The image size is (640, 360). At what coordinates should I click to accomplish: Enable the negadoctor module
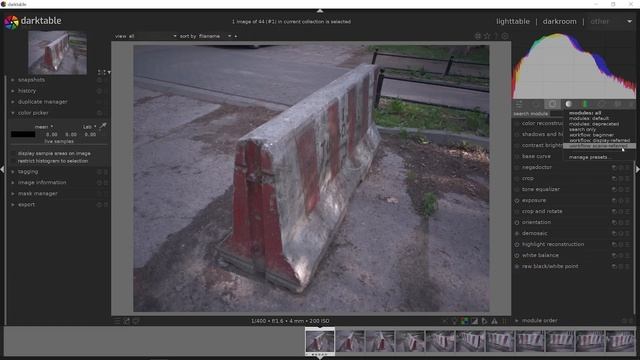(517, 167)
